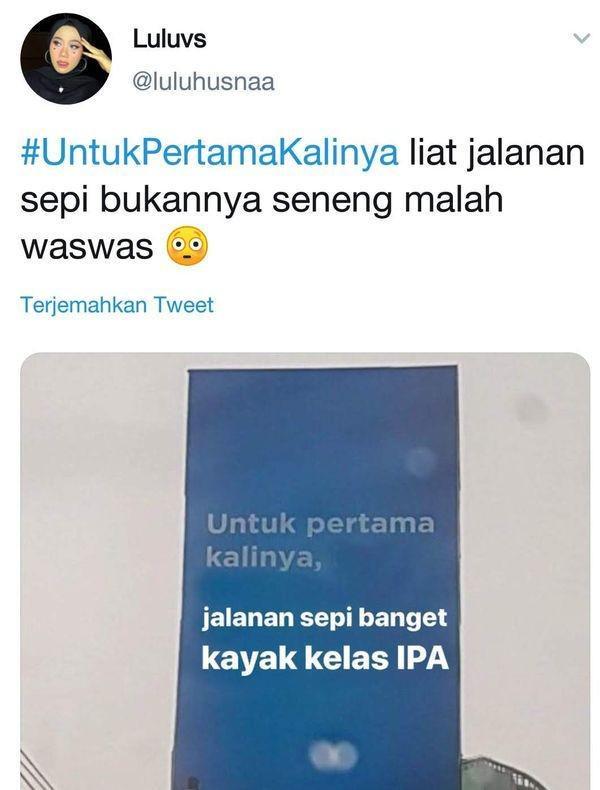Open Luluvs profile avatar picture
Viewport: 600px width, 790px height.
(66, 58)
